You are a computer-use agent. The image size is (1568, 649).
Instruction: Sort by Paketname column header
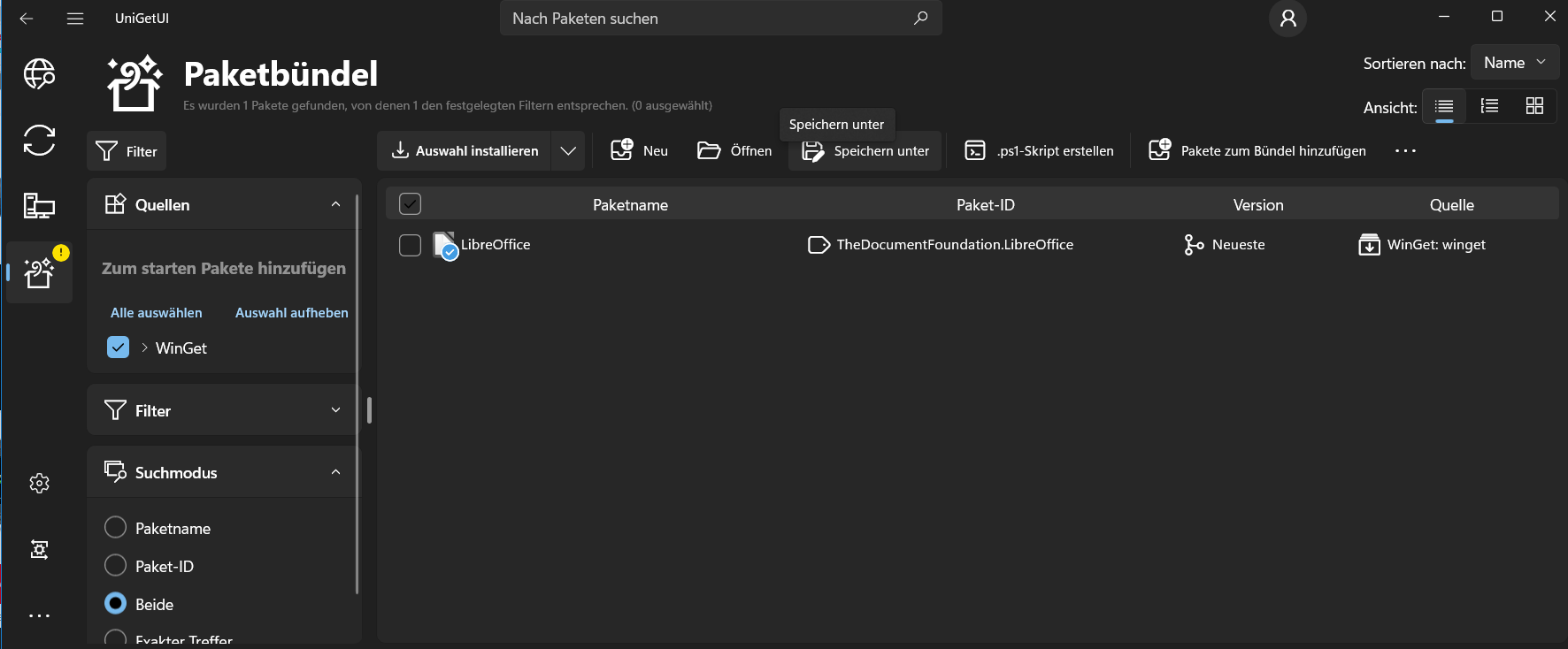[630, 205]
